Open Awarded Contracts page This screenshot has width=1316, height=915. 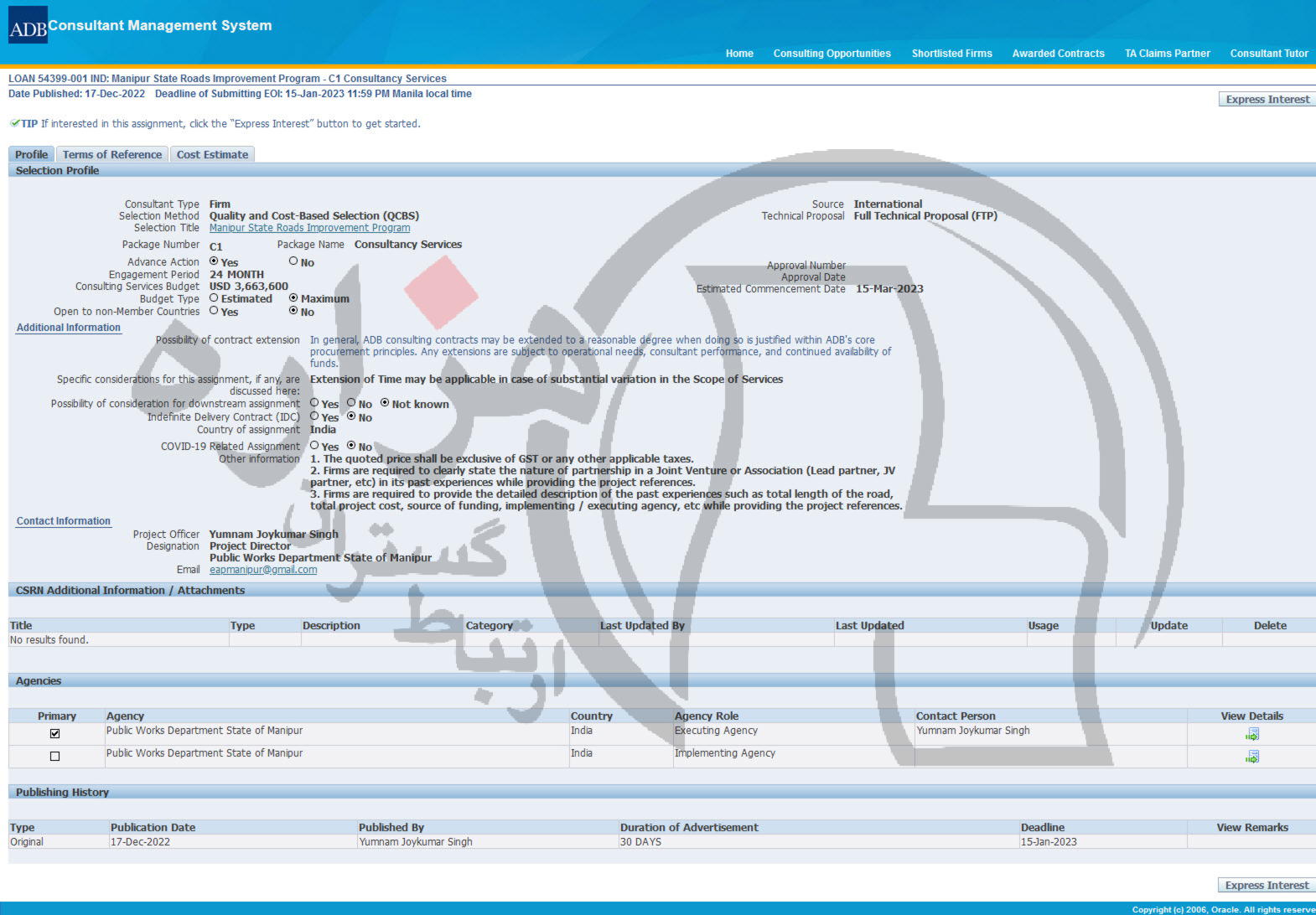click(1058, 54)
